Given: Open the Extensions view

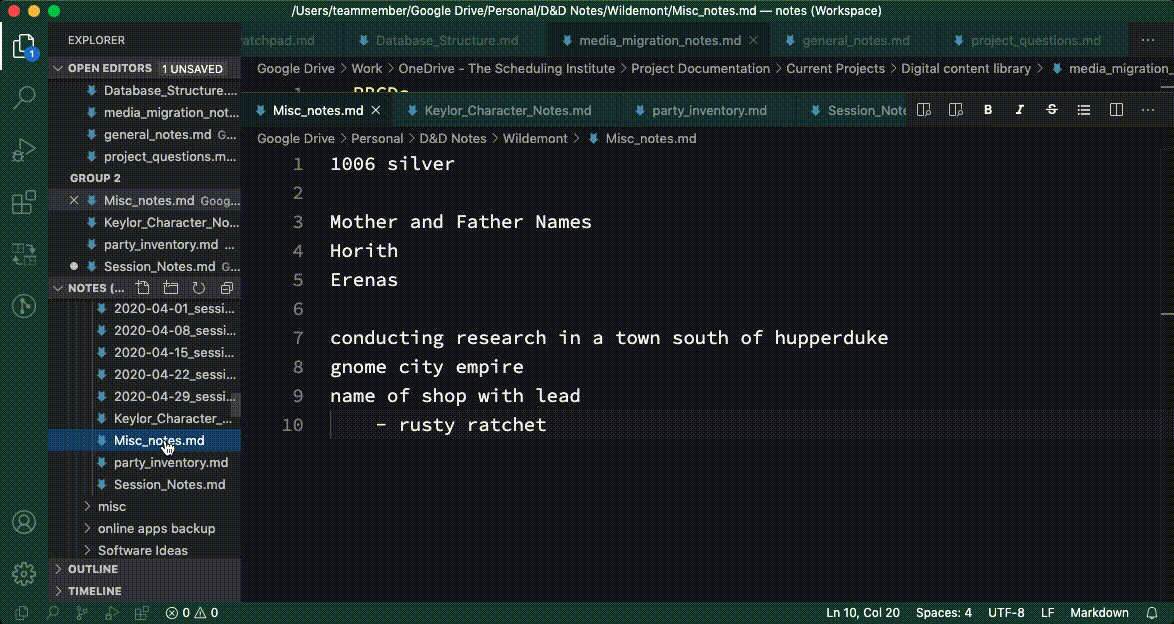Looking at the screenshot, I should pos(23,201).
